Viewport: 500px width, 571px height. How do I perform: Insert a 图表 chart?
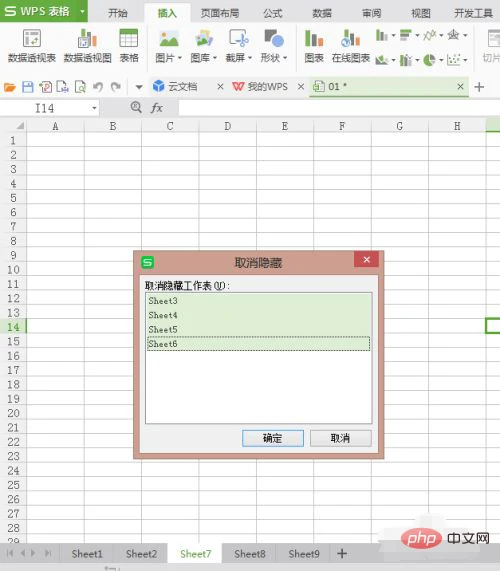tap(314, 46)
